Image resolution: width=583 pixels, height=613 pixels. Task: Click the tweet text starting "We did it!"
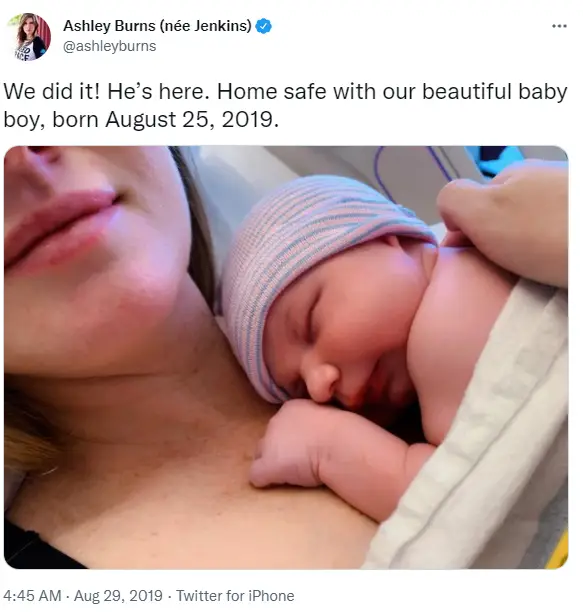point(285,105)
